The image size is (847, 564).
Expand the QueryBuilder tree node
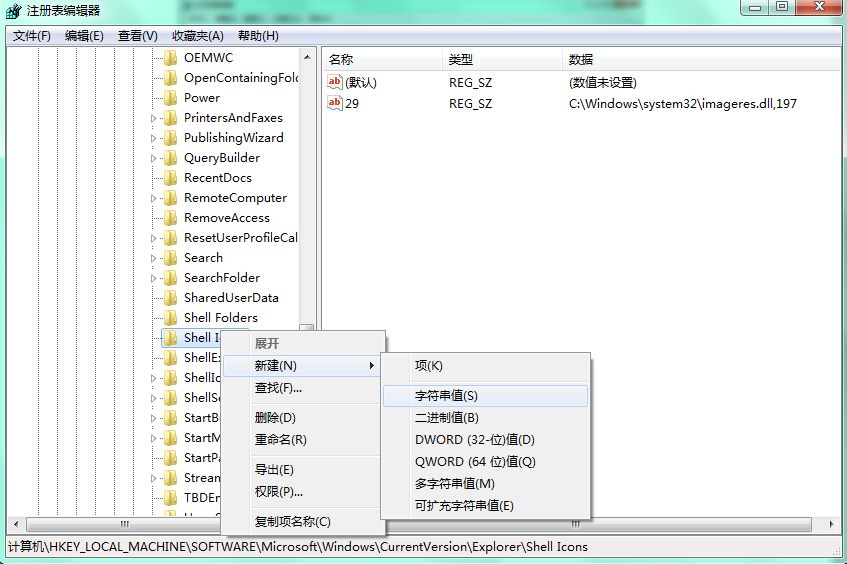tap(153, 158)
